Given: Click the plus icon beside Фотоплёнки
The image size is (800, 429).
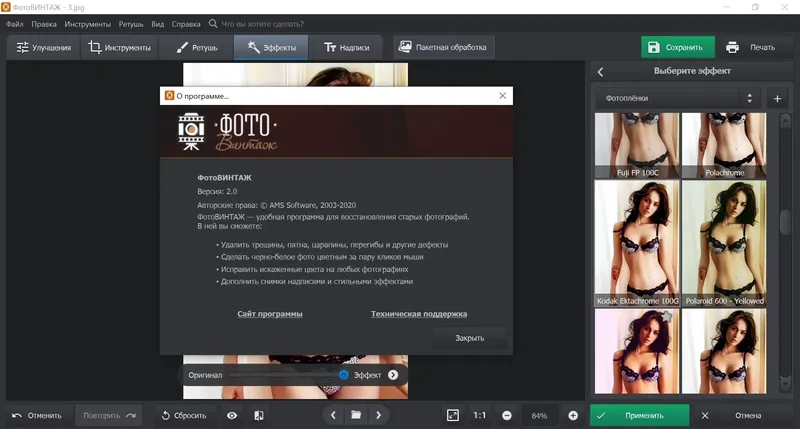Looking at the screenshot, I should tap(777, 98).
